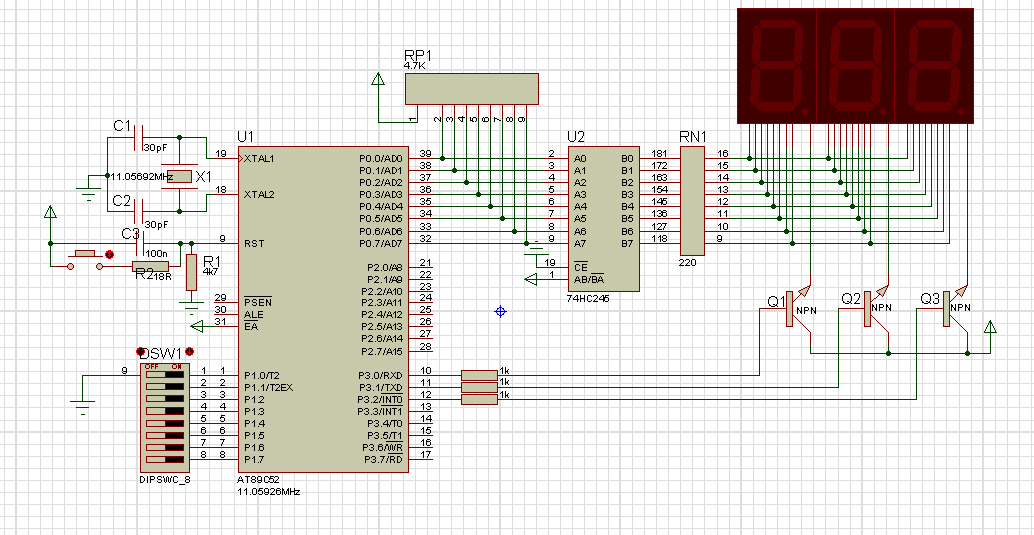Image resolution: width=1034 pixels, height=535 pixels.
Task: Select the 1k resistor on P3.2/INT0 line
Action: (x=479, y=398)
